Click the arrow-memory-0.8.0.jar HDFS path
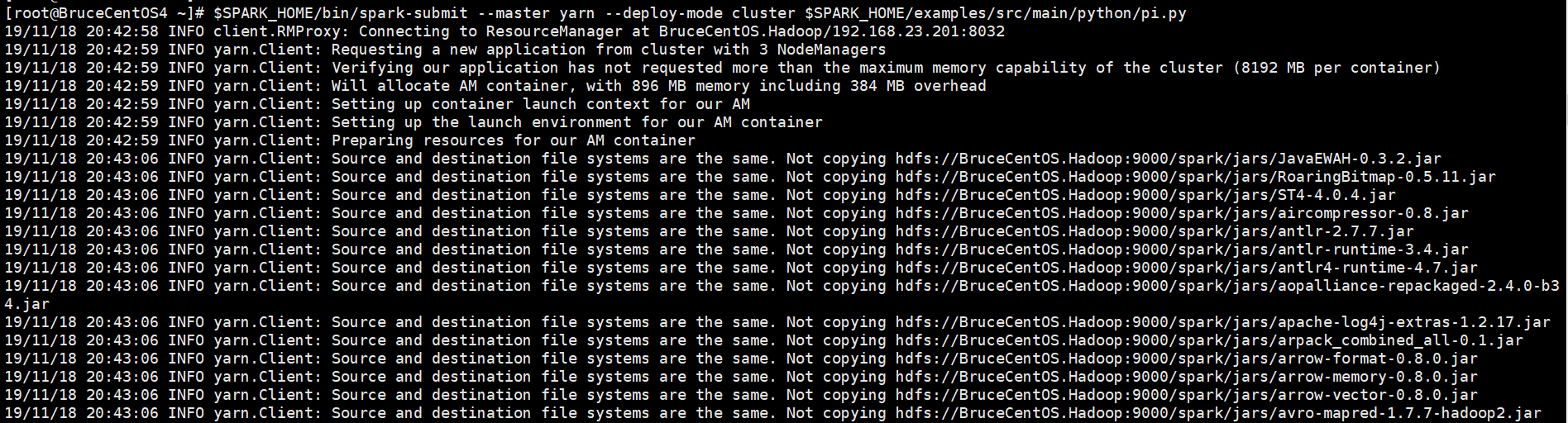This screenshot has width=1568, height=423. click(1186, 377)
